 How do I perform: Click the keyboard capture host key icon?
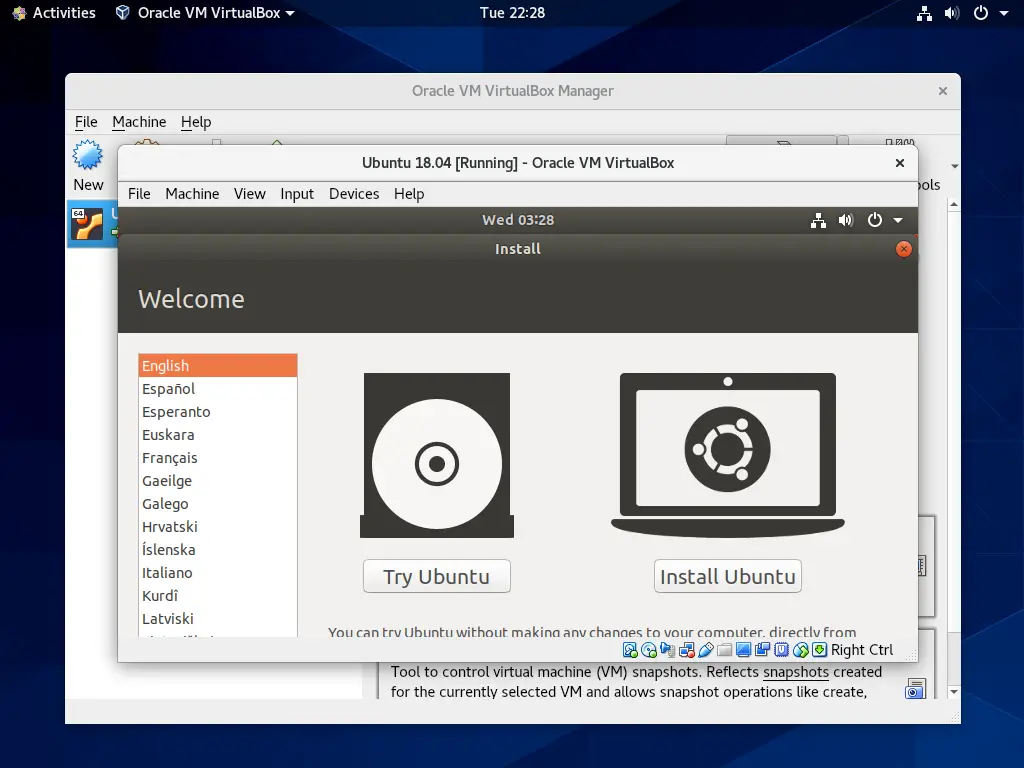819,650
